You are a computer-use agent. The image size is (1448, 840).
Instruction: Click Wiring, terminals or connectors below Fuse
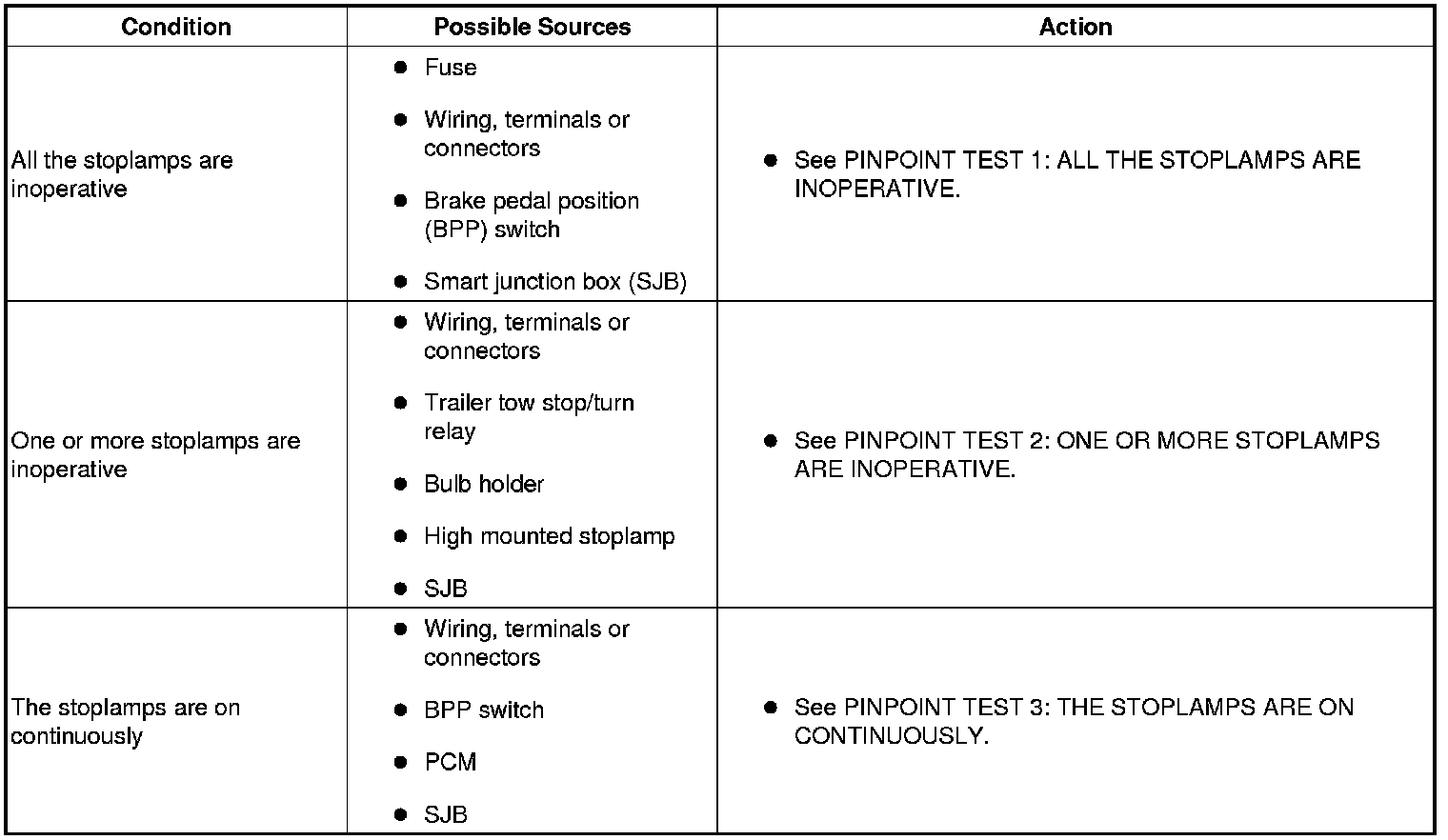[x=526, y=133]
